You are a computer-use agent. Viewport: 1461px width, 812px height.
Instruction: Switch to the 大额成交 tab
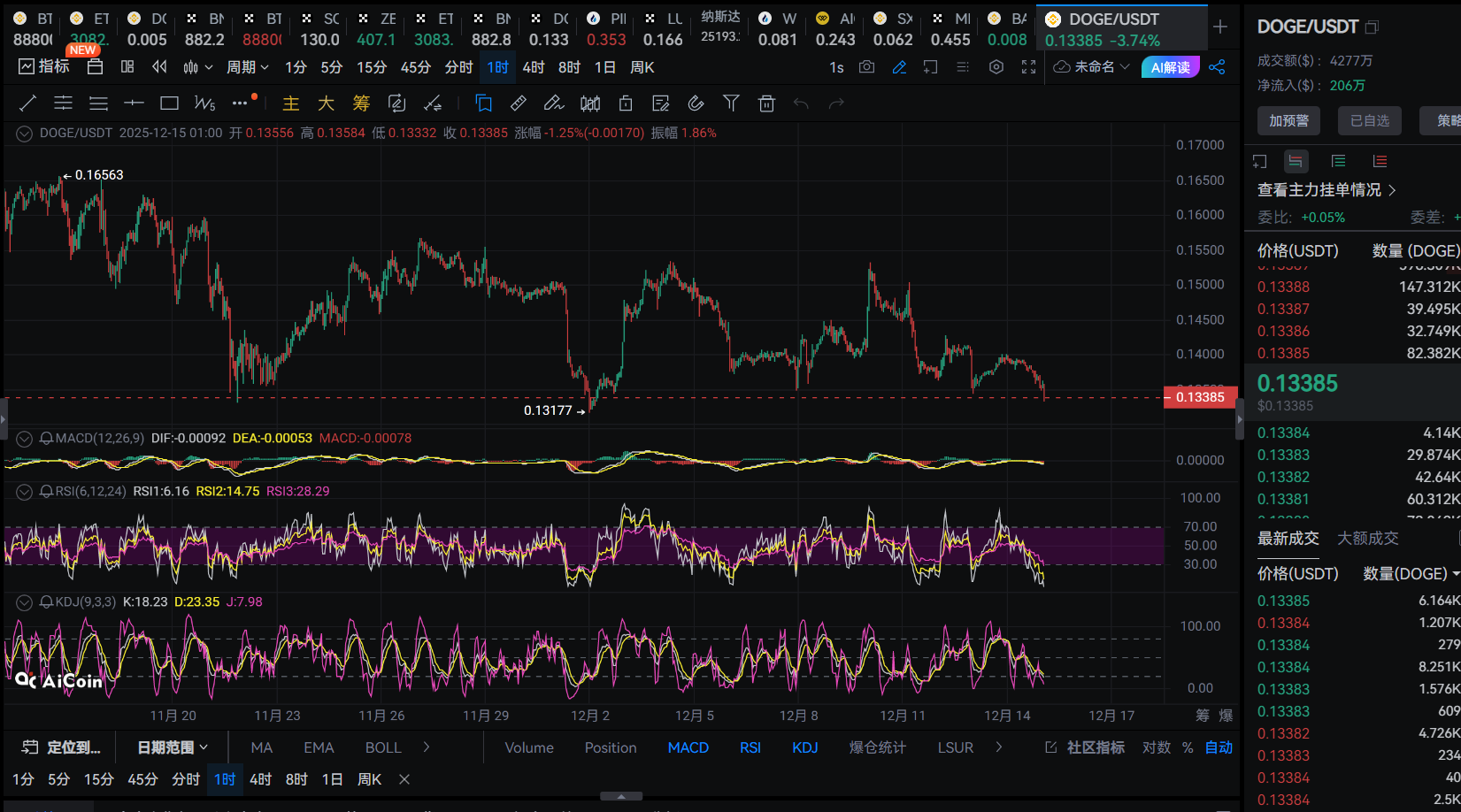[1367, 538]
